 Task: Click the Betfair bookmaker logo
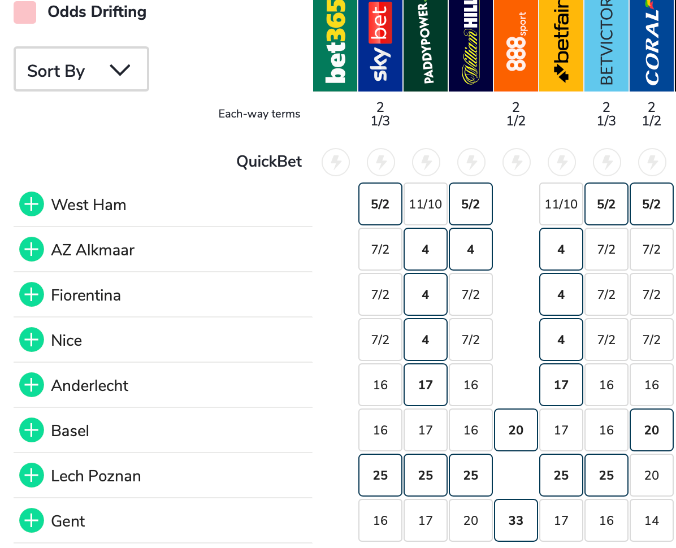[x=561, y=46]
